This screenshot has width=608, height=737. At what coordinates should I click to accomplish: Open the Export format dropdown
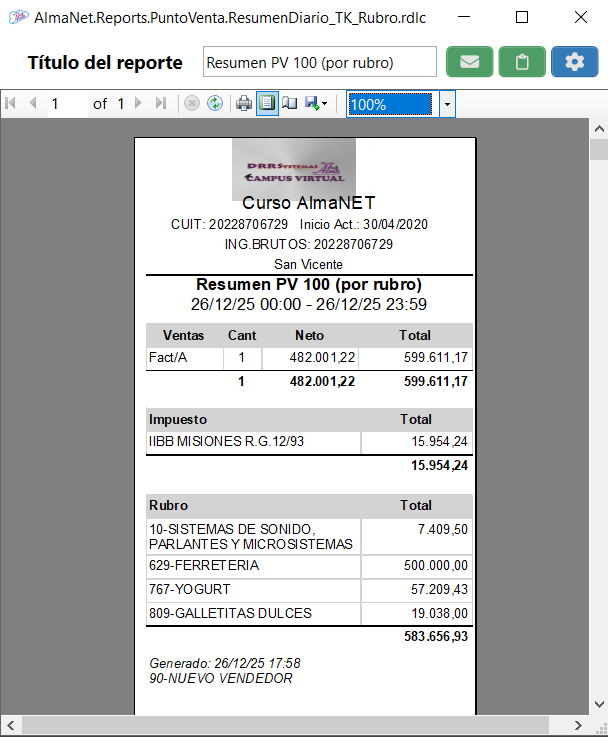pyautogui.click(x=317, y=104)
